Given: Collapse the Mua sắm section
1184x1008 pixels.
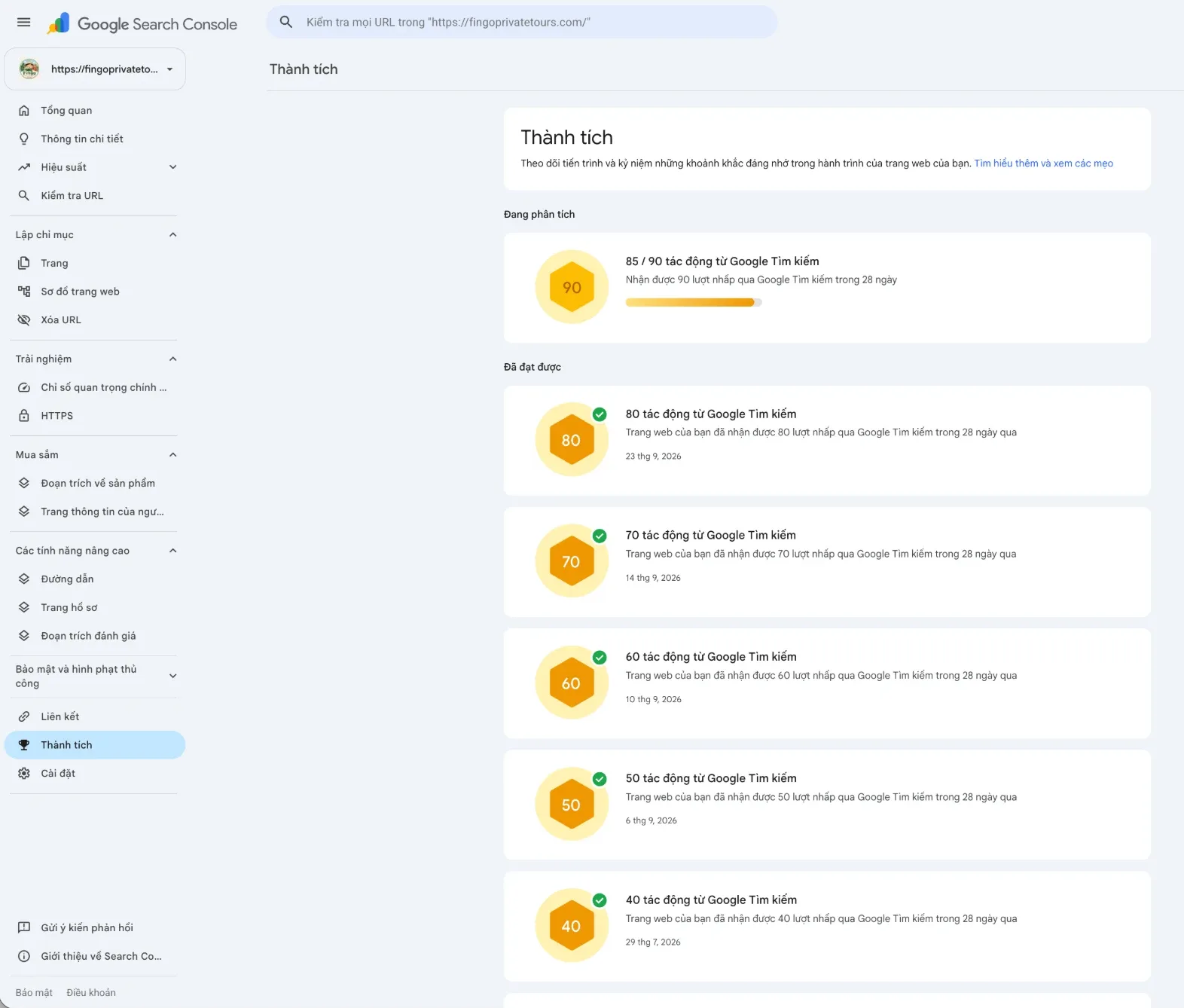Looking at the screenshot, I should (x=173, y=455).
